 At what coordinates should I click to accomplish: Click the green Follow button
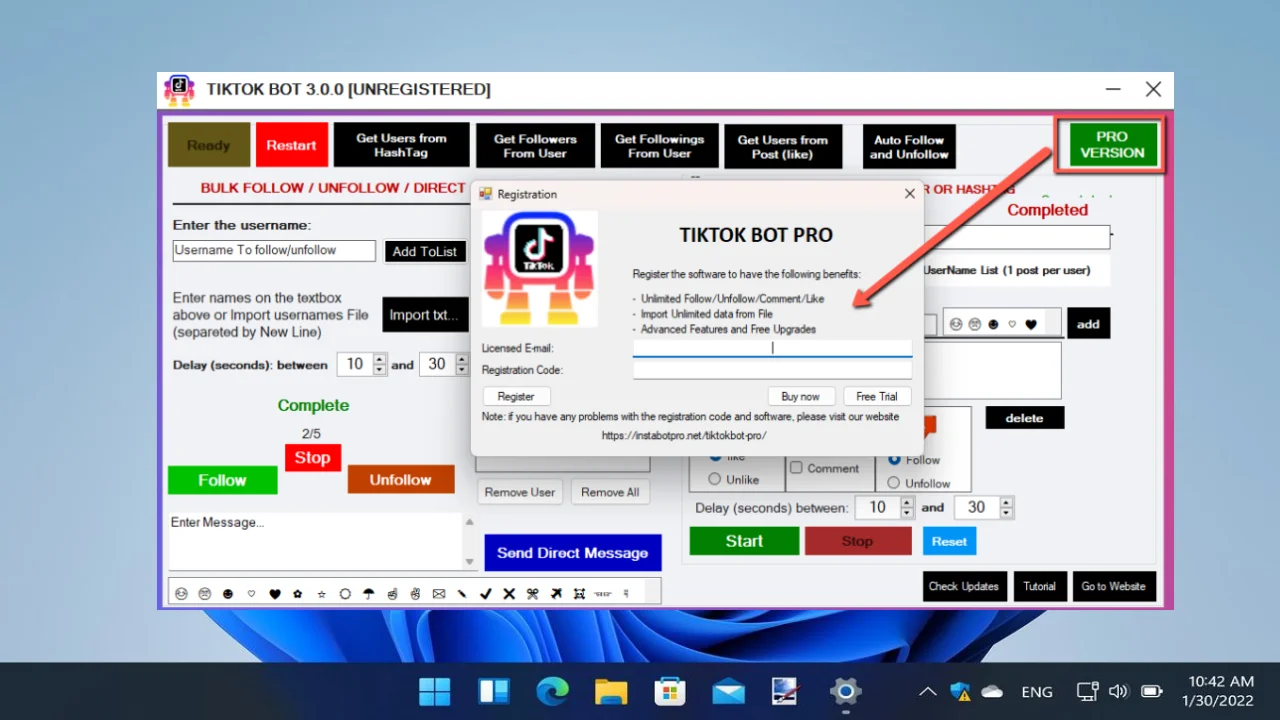pyautogui.click(x=222, y=480)
